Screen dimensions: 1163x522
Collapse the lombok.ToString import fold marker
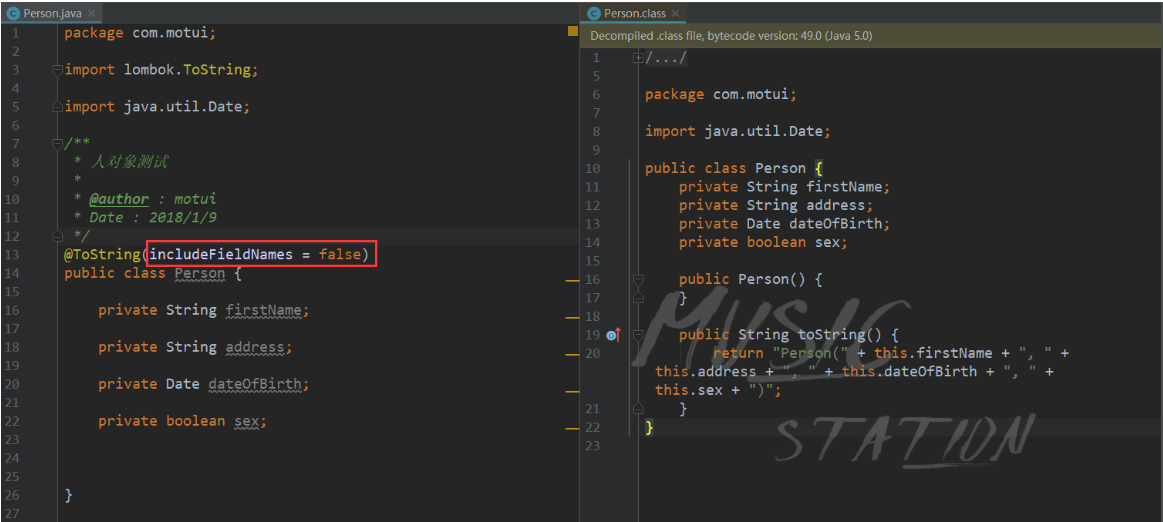tap(57, 70)
